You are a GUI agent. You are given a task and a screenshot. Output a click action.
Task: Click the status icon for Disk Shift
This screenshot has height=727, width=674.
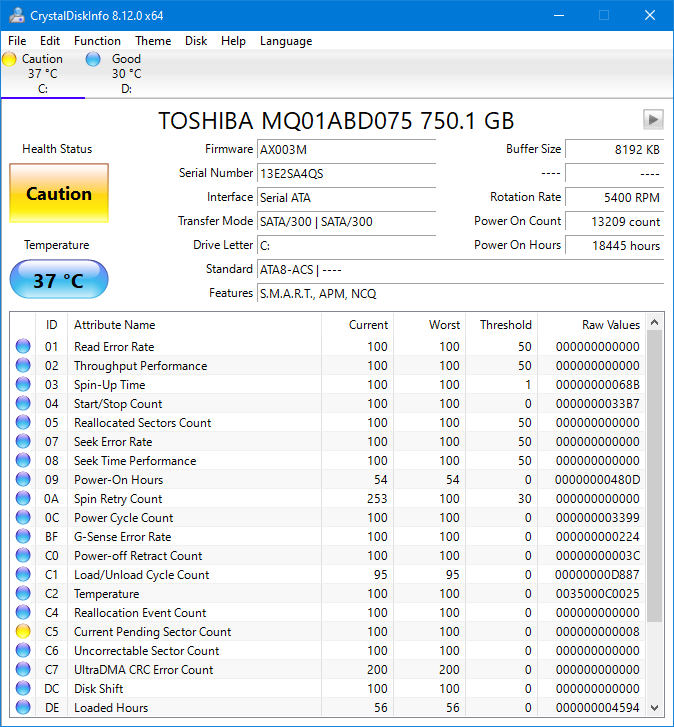[x=23, y=689]
